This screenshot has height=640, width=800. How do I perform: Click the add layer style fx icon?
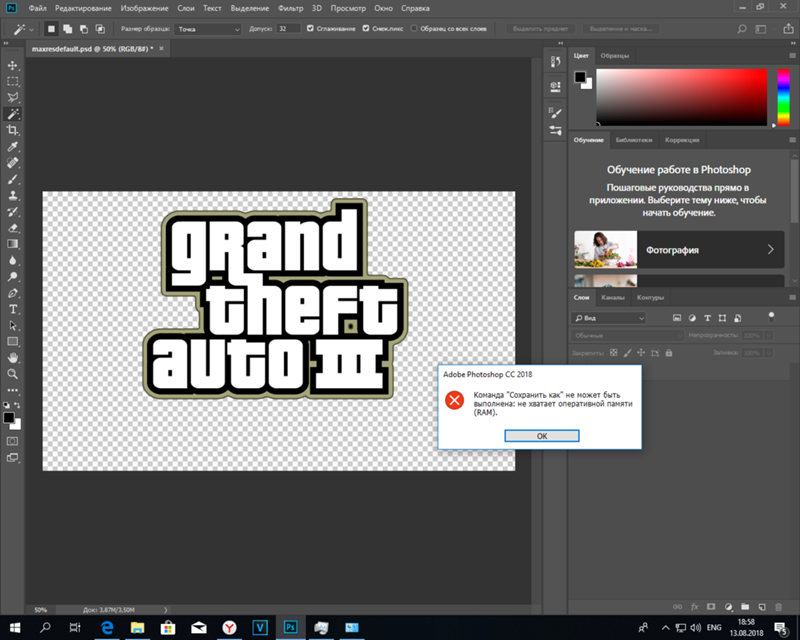tap(694, 607)
